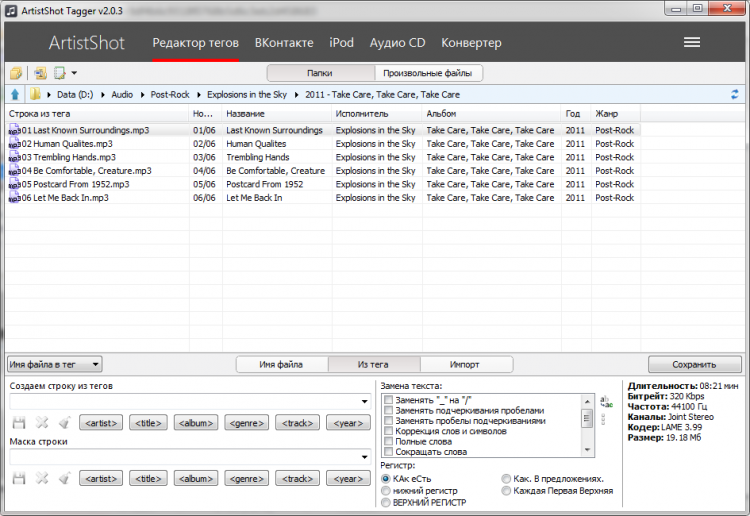Expand the 'Маска строки' combo box
The width and height of the screenshot is (750, 516).
coord(365,457)
